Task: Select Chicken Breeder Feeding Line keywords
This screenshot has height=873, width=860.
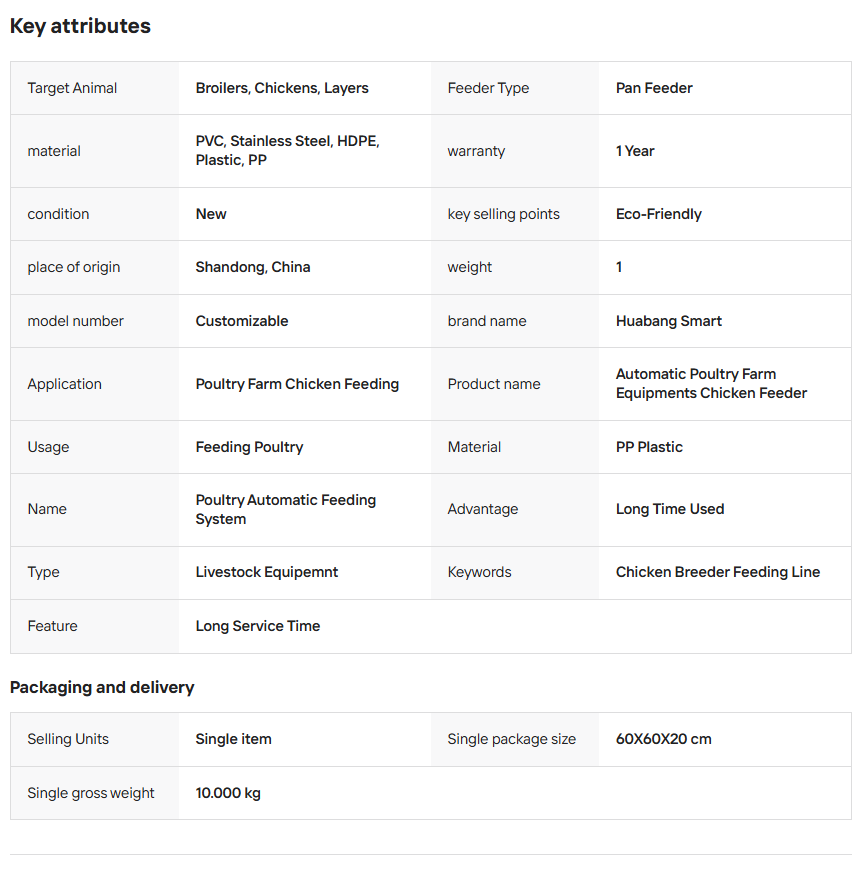Action: (x=718, y=572)
